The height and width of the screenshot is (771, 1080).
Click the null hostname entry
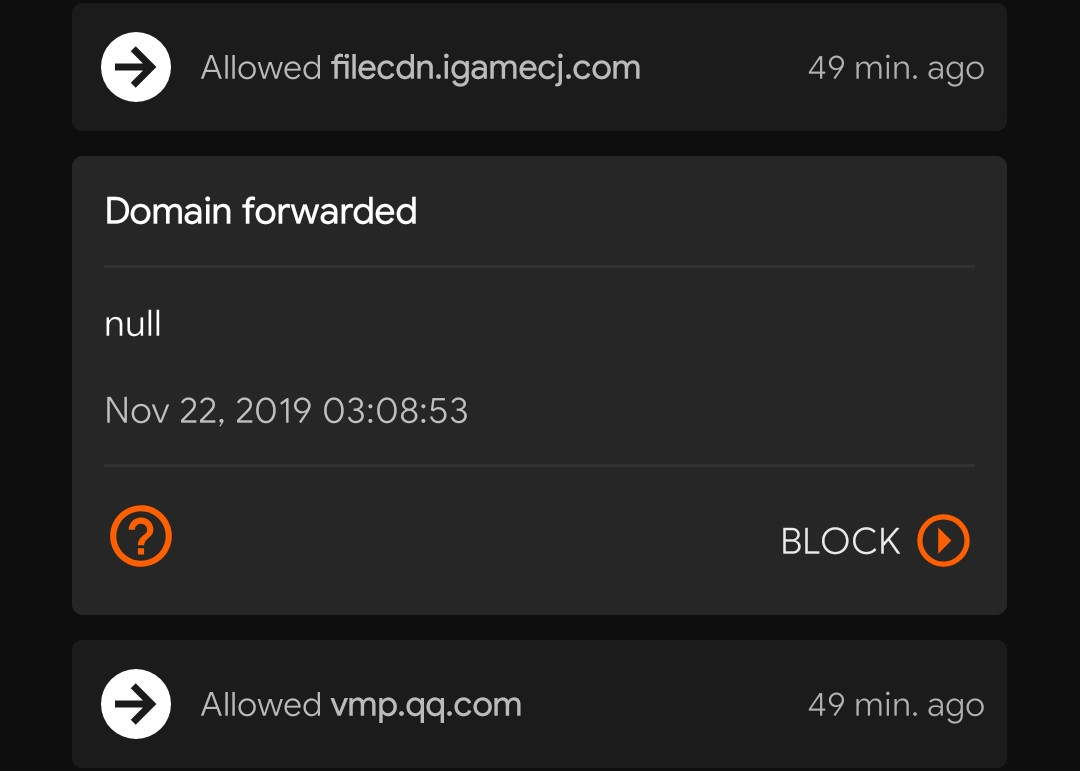[131, 323]
